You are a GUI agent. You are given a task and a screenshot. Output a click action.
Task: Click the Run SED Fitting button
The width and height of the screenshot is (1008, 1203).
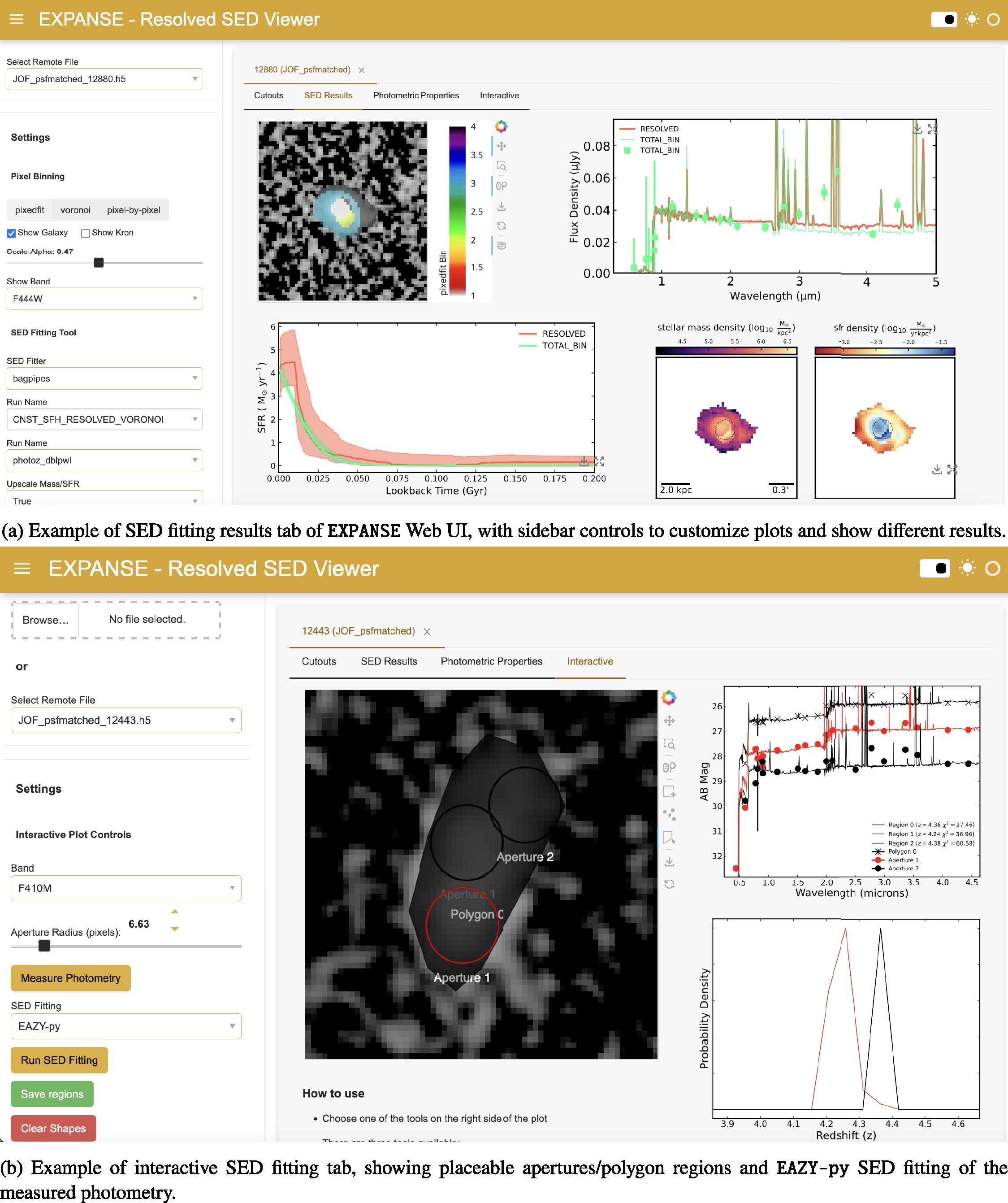[x=59, y=1060]
